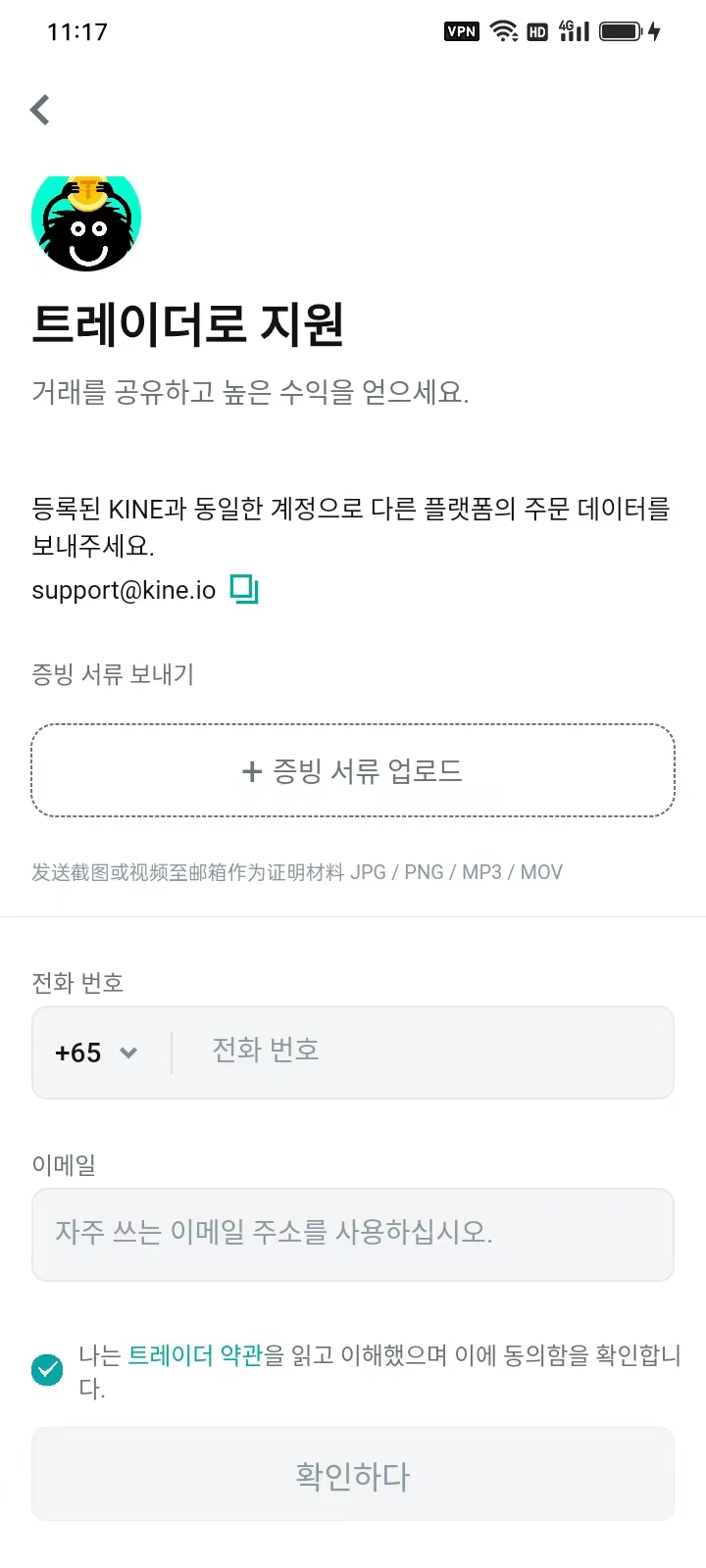This screenshot has width=706, height=1568.
Task: Tap the 트레이더로 지원 page heading
Action: [188, 324]
